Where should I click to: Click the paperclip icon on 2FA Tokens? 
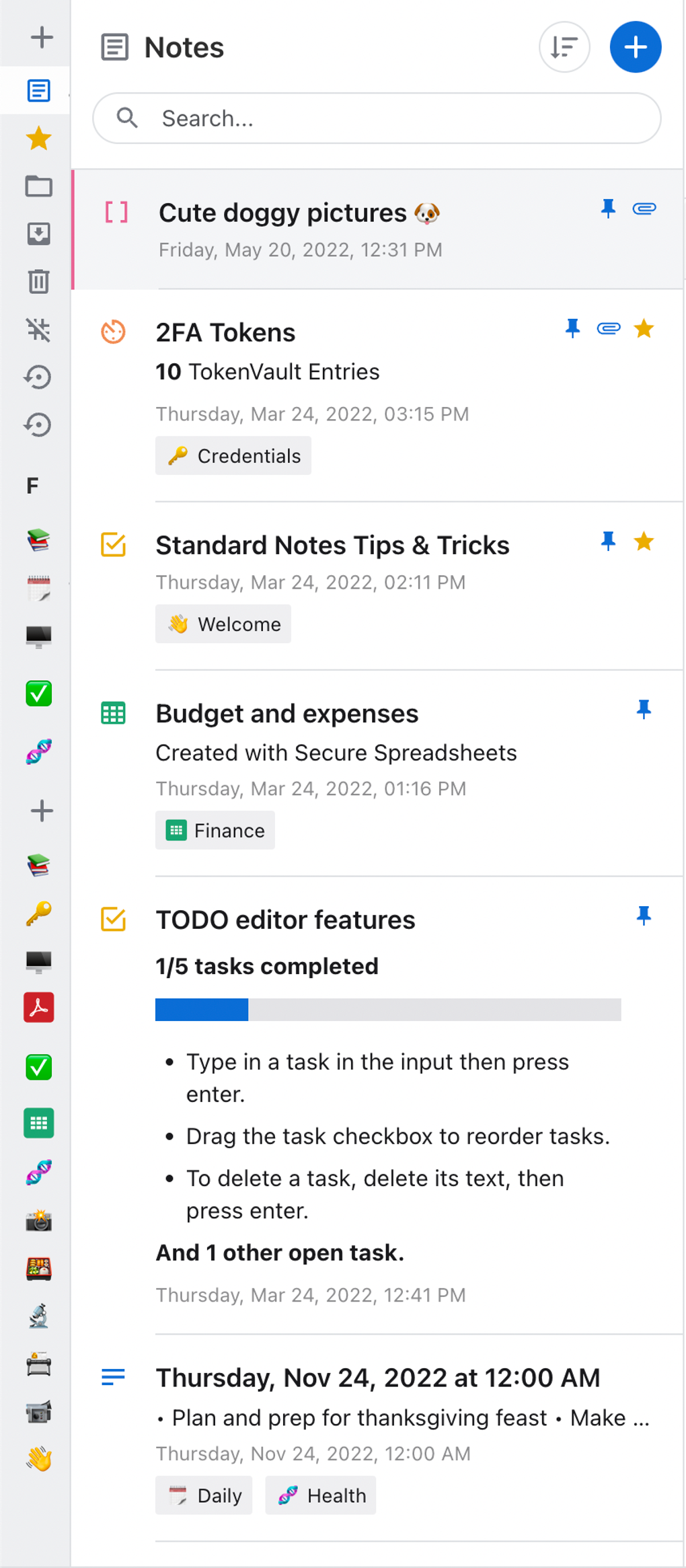coord(607,329)
